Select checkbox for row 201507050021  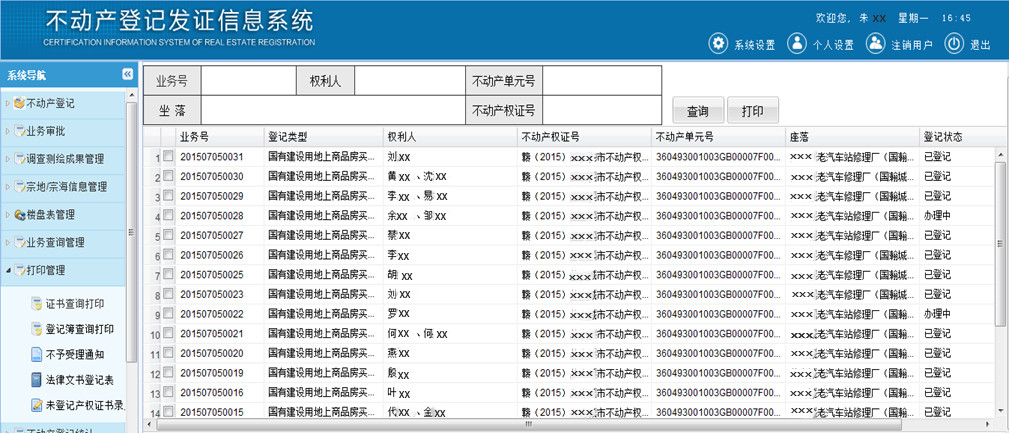[168, 333]
